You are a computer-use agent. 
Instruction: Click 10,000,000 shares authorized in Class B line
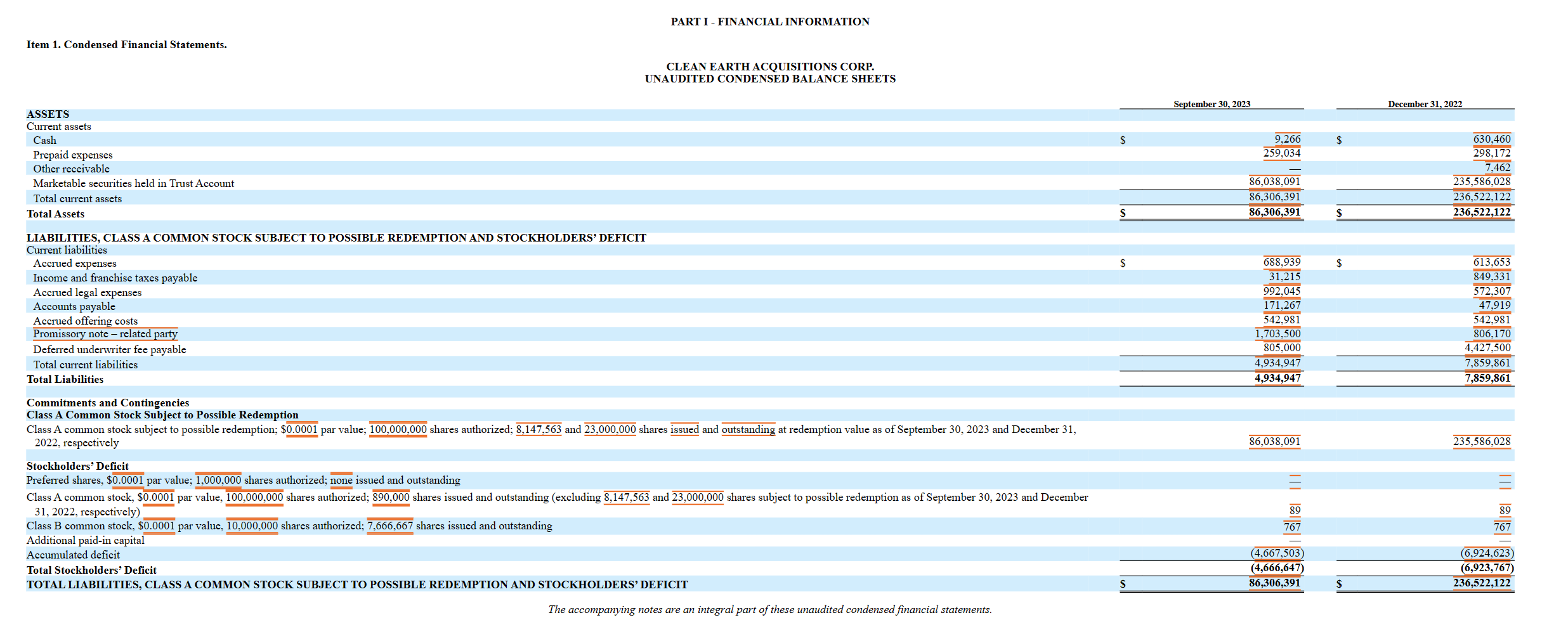click(x=252, y=526)
